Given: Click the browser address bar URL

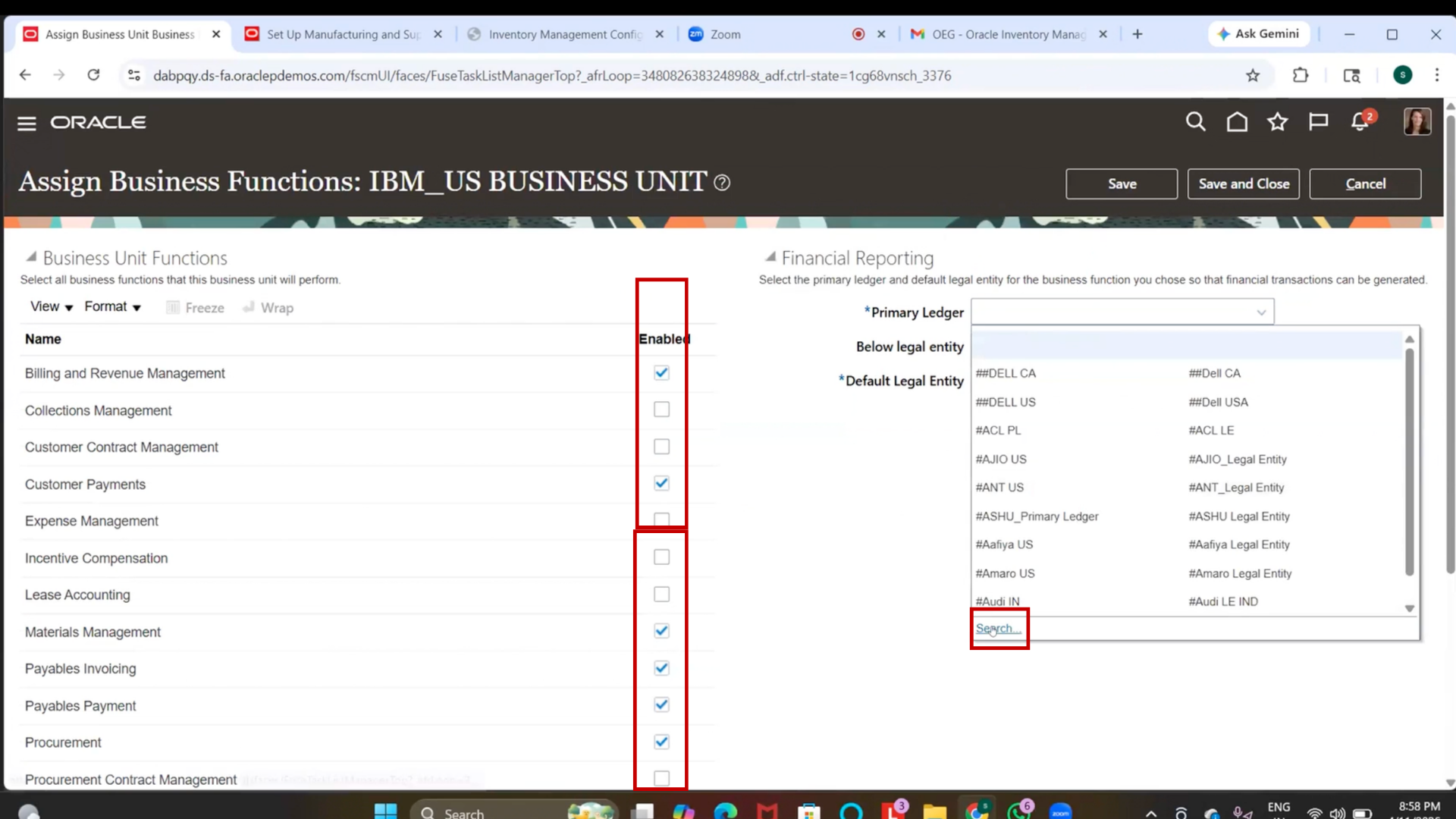Looking at the screenshot, I should [x=552, y=75].
